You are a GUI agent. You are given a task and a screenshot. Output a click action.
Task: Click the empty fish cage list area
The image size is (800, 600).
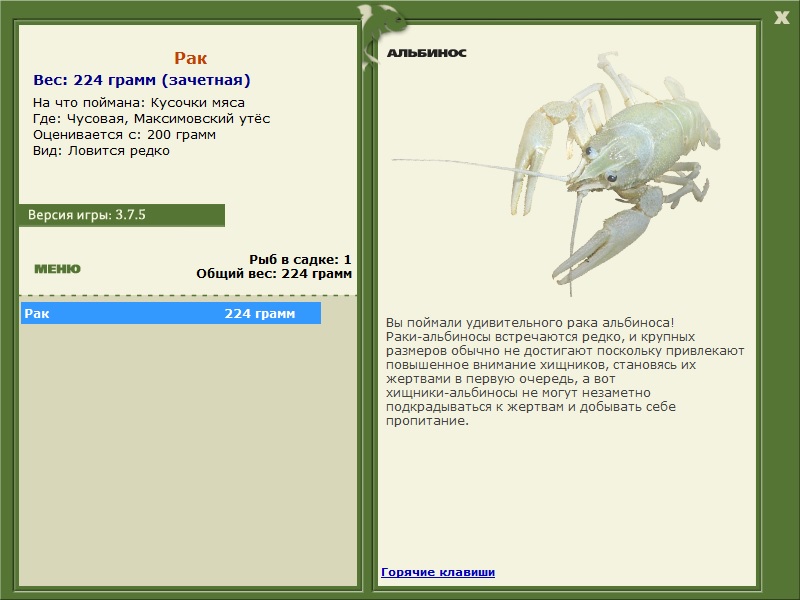point(188,454)
